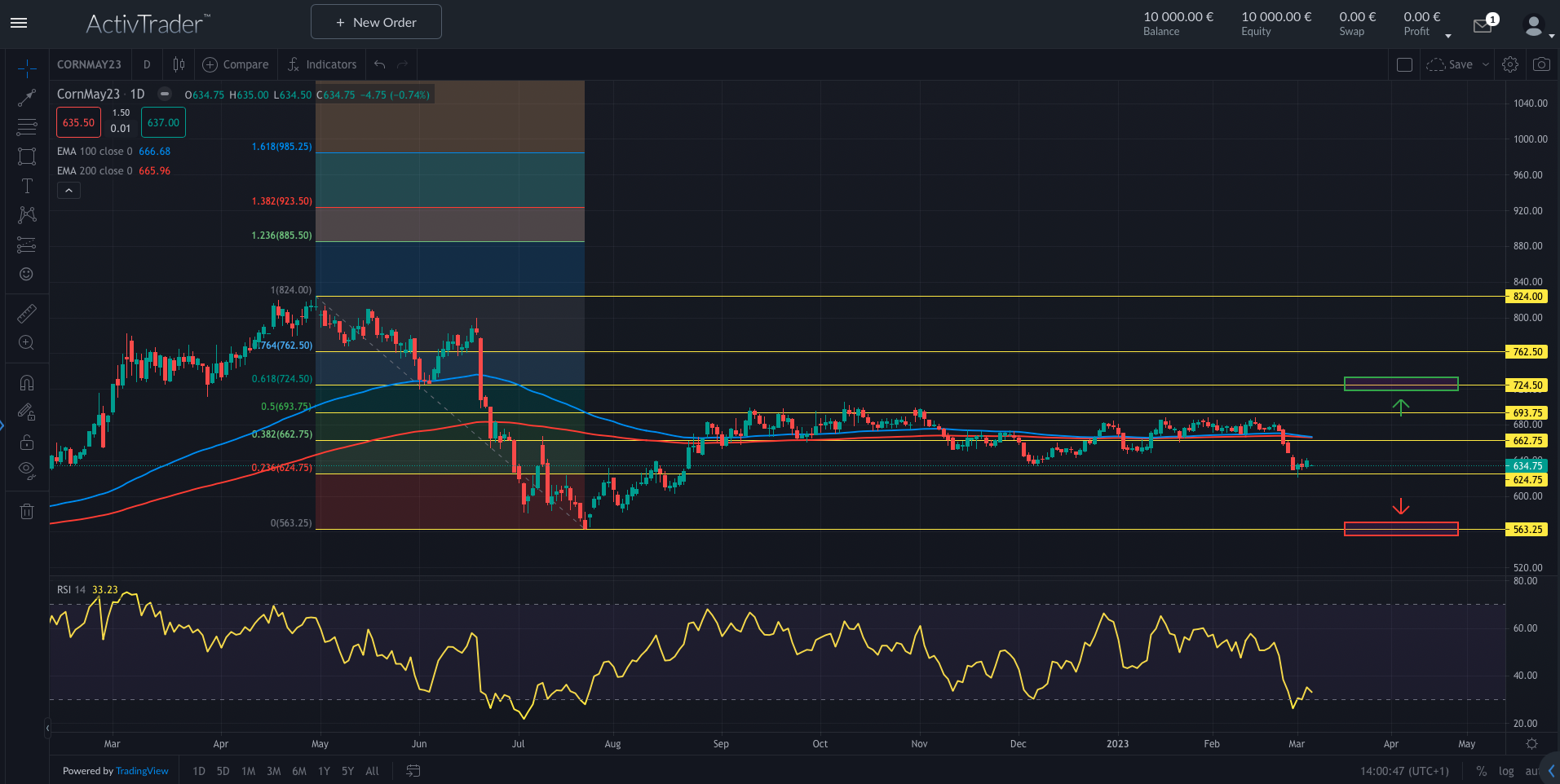Select the trend line drawing tool

point(27,98)
